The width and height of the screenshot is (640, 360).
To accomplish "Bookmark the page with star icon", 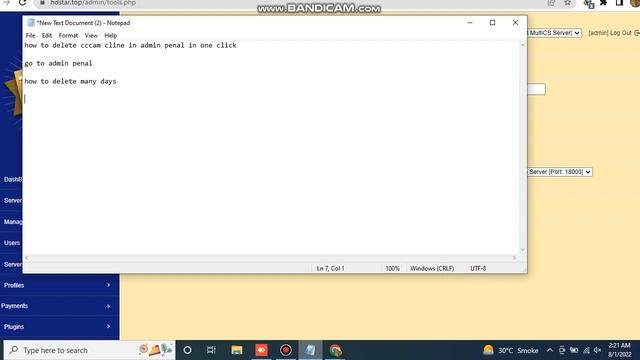I will pyautogui.click(x=567, y=3).
